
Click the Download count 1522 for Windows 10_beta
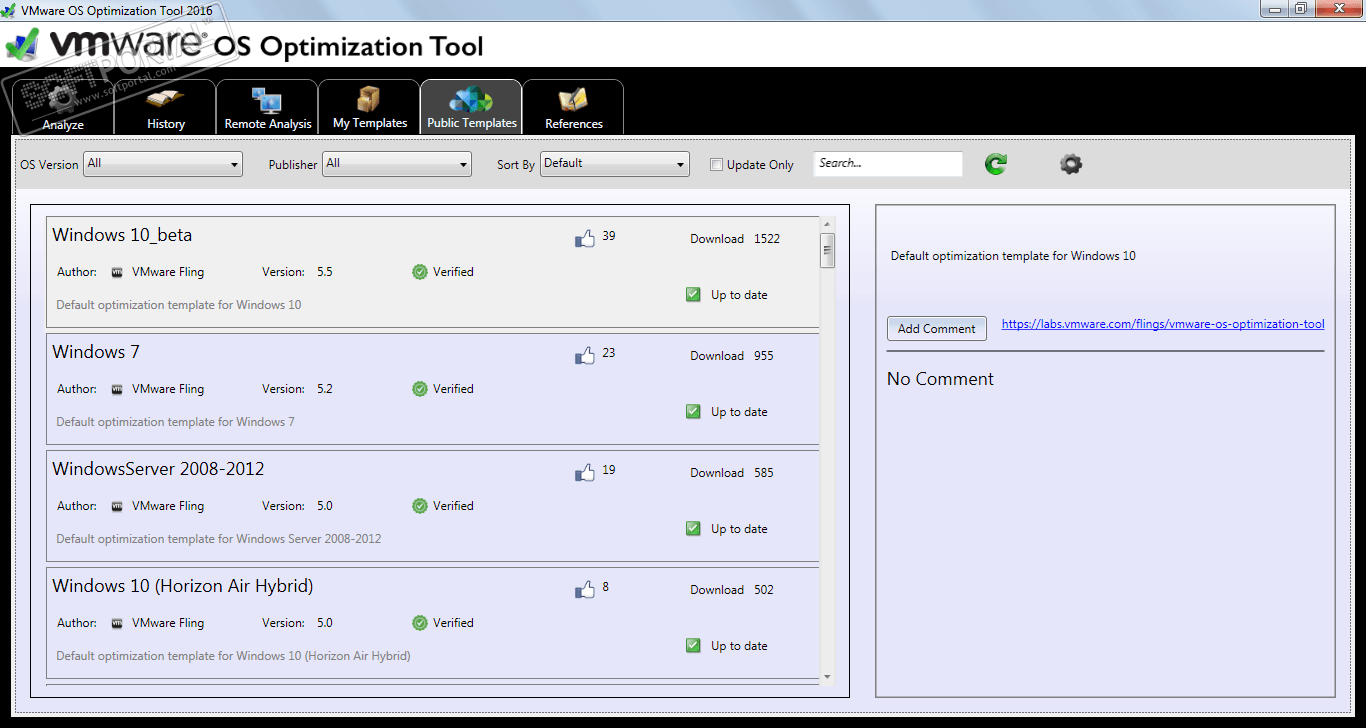(x=767, y=239)
